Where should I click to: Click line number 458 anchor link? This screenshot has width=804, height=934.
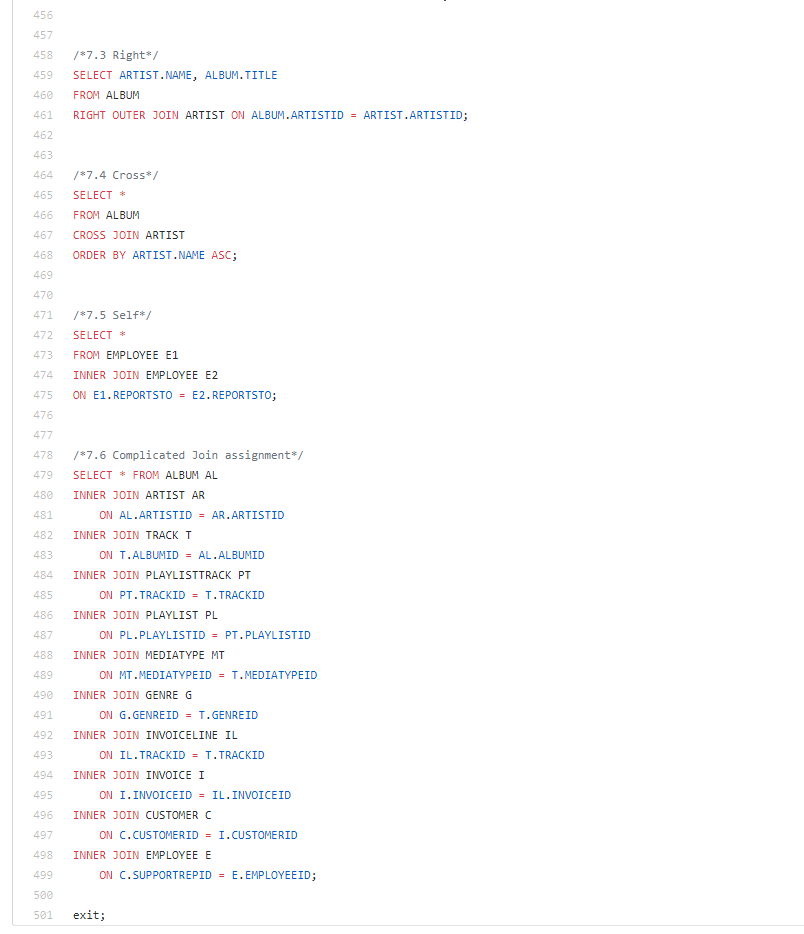(x=43, y=55)
